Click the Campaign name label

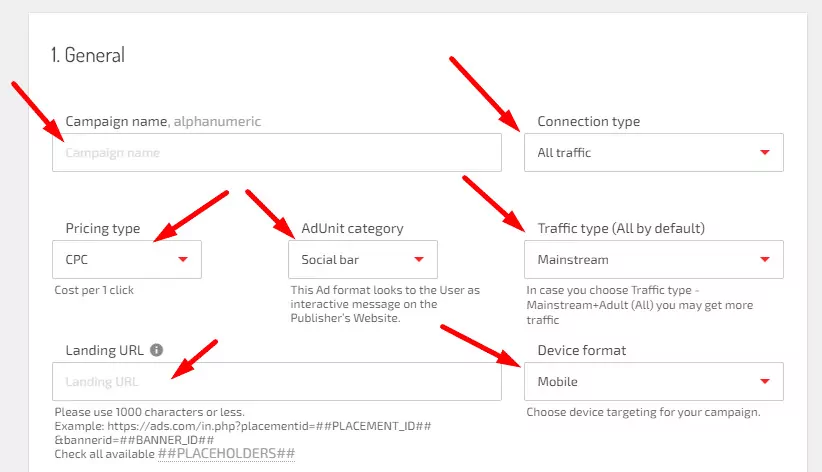pyautogui.click(x=116, y=122)
